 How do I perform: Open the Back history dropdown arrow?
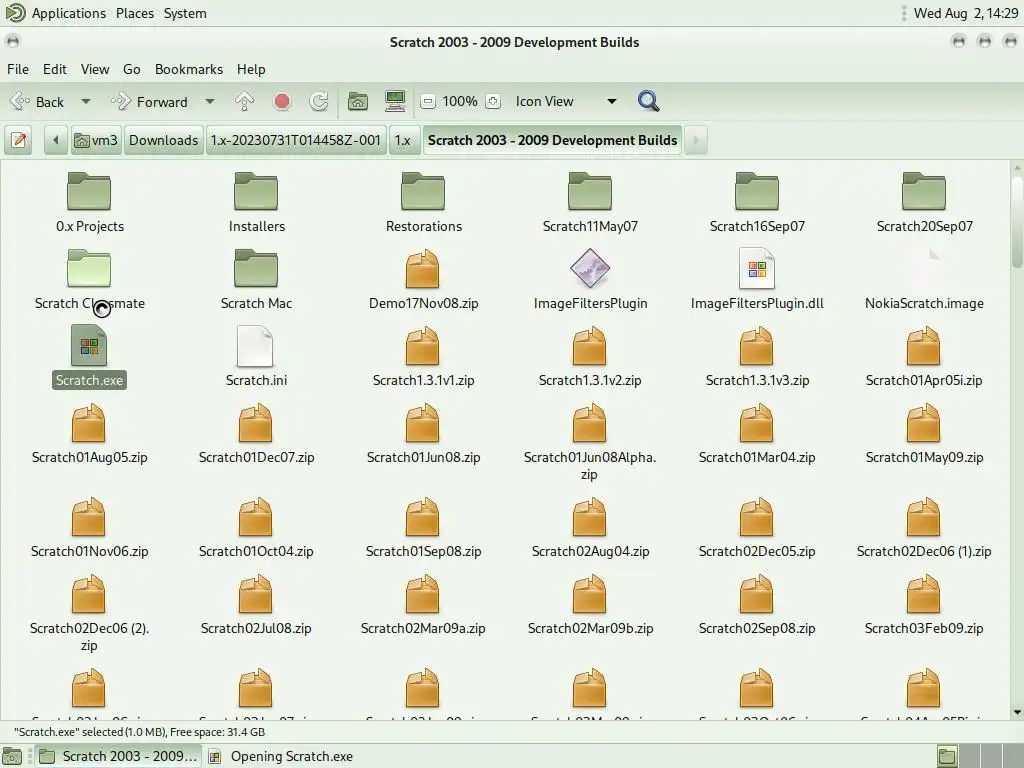(x=86, y=101)
